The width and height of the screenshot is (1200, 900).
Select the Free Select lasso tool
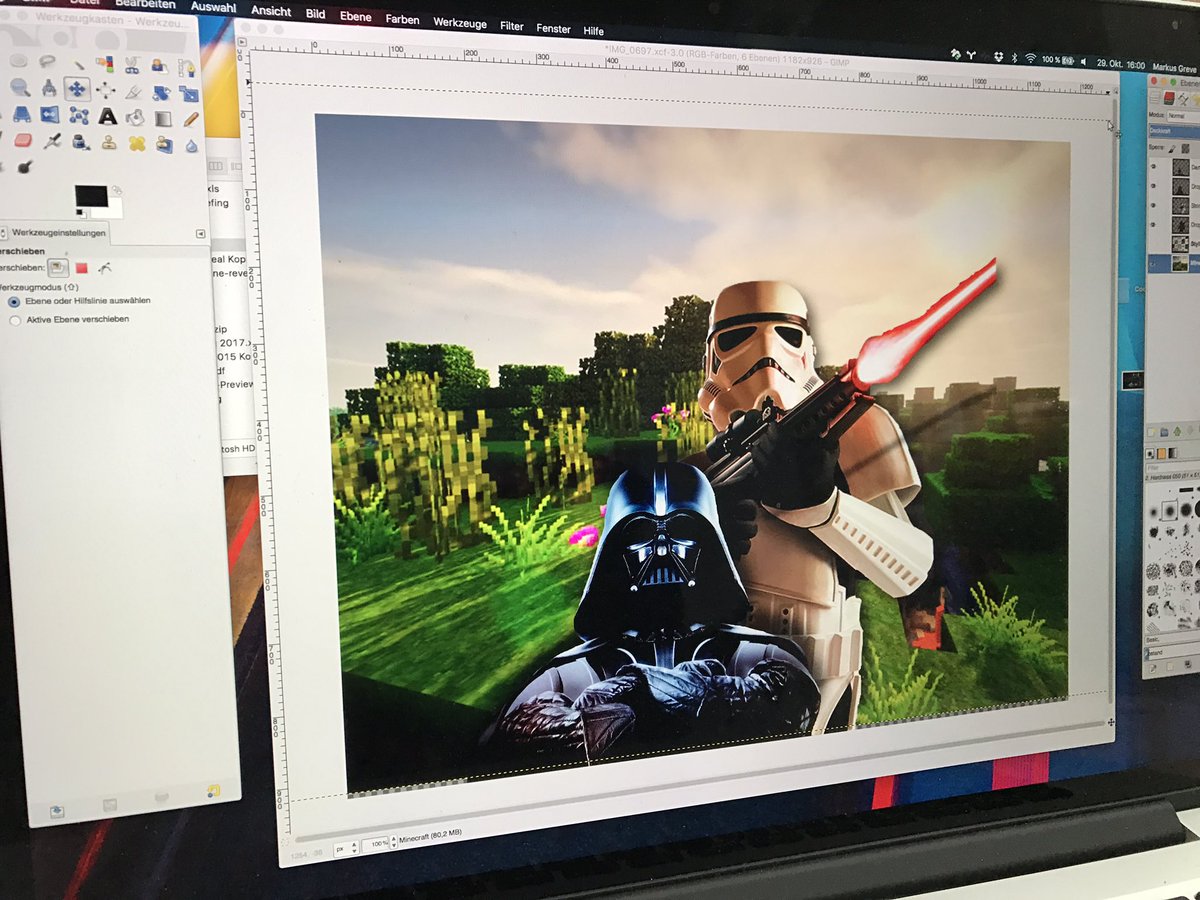[47, 61]
